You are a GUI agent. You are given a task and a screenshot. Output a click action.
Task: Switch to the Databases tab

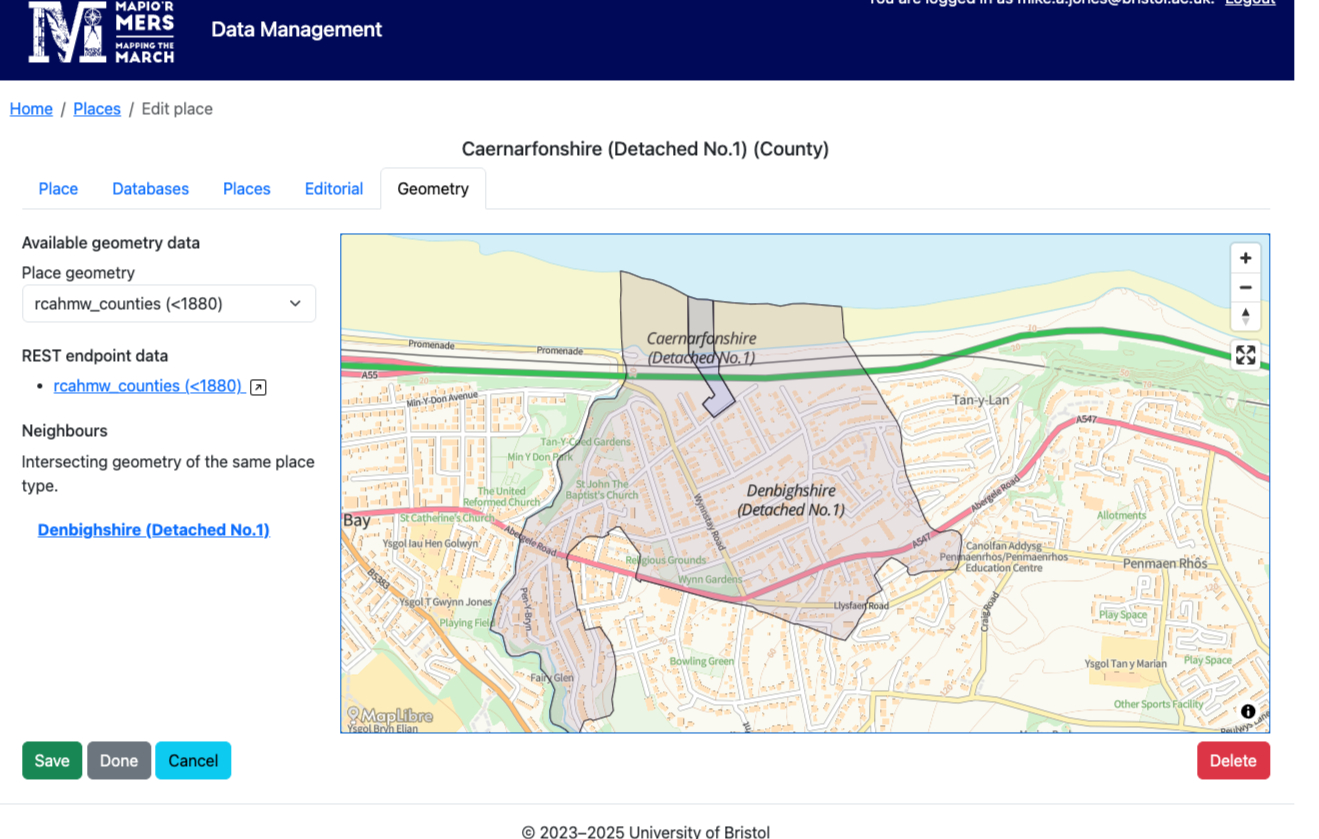150,189
